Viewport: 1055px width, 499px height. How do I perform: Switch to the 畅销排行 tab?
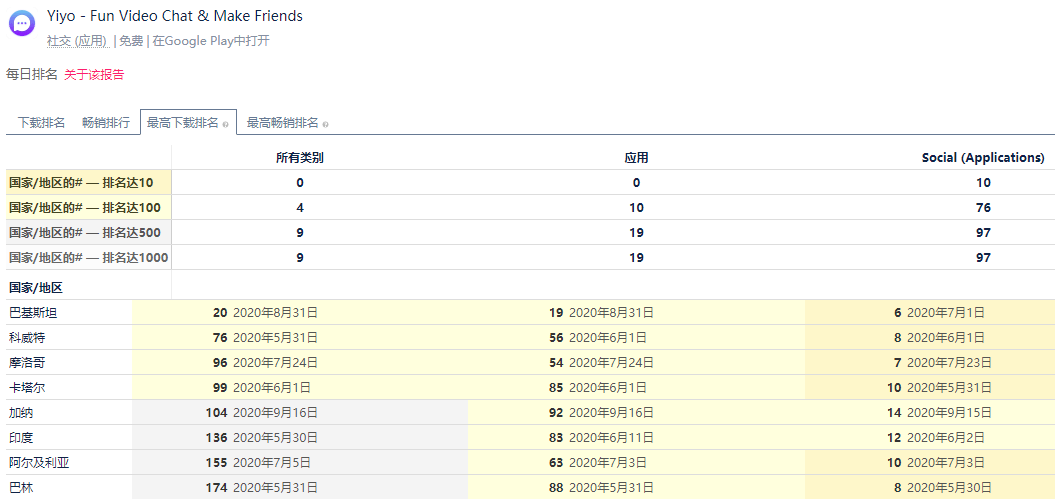click(x=106, y=123)
